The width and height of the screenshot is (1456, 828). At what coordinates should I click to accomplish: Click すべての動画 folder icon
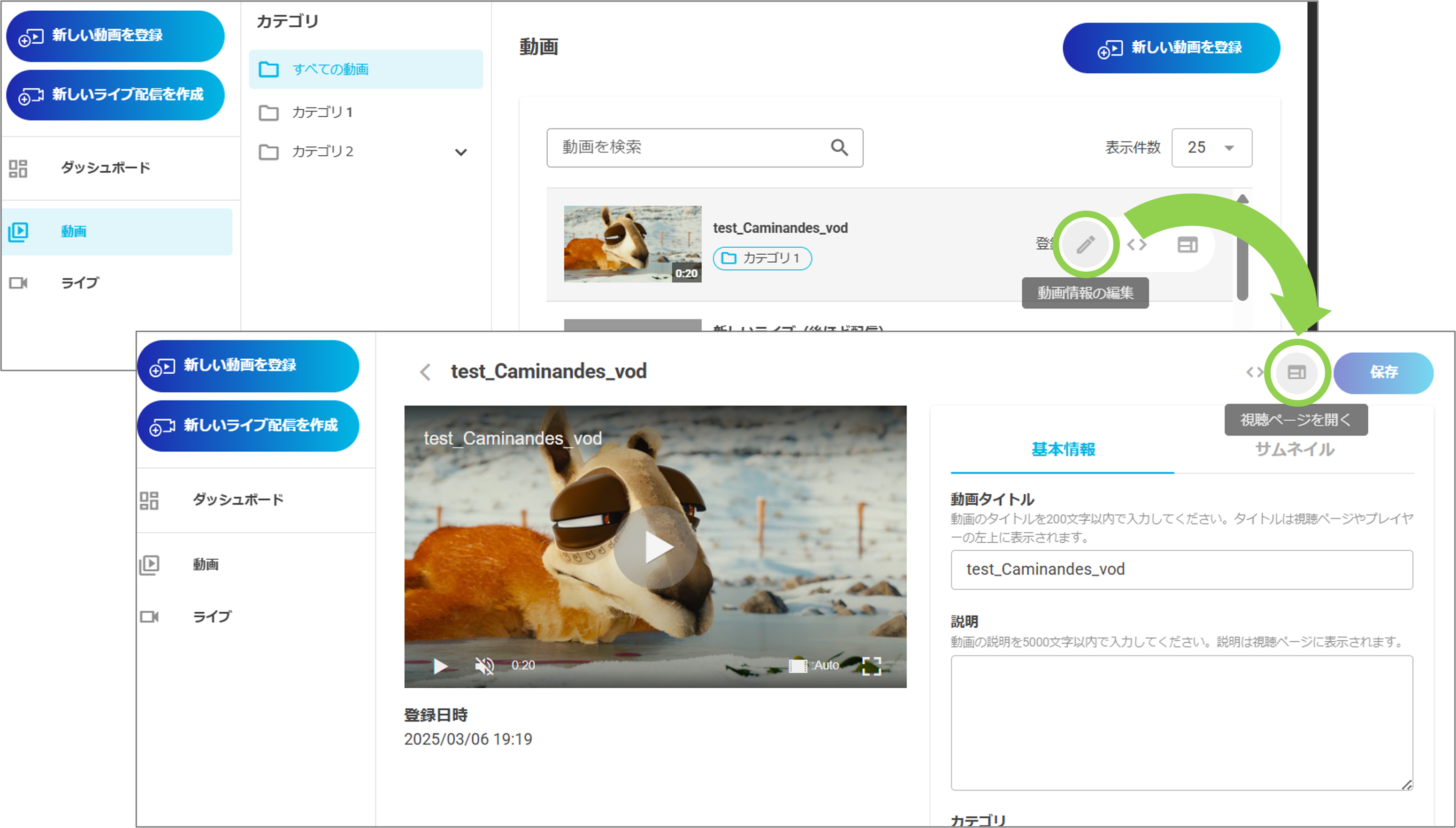pyautogui.click(x=268, y=69)
